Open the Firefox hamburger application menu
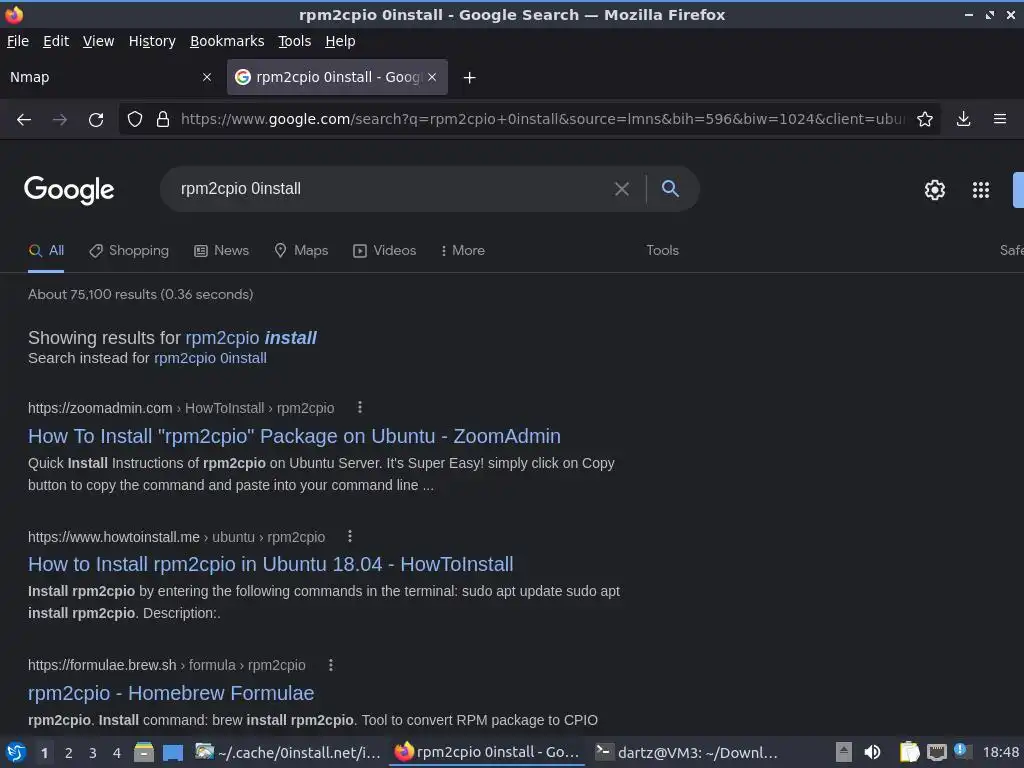This screenshot has width=1024, height=768. 1000,120
